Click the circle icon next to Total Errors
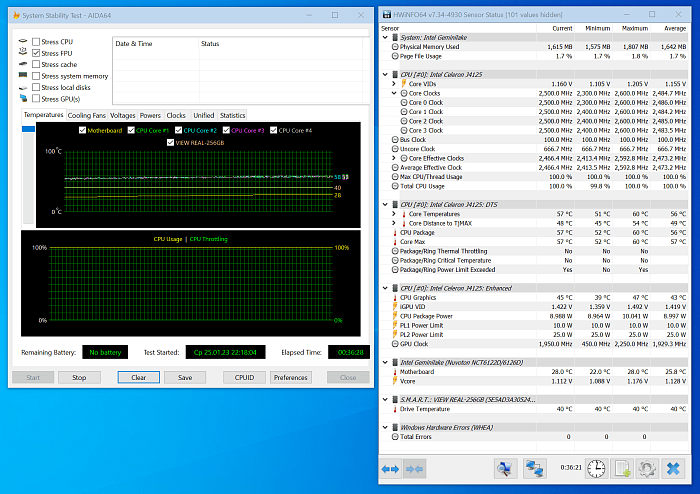This screenshot has height=494, width=700. point(395,437)
